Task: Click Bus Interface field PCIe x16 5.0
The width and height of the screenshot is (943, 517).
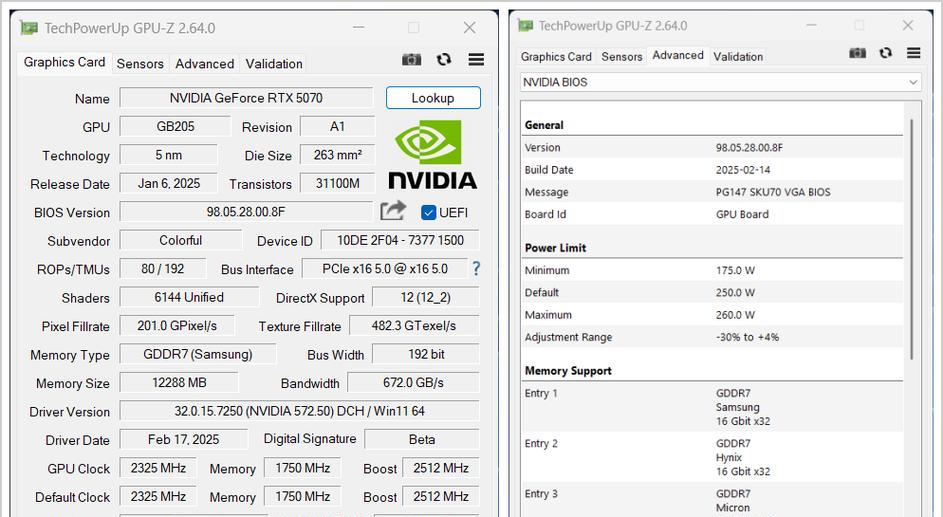Action: tap(385, 269)
